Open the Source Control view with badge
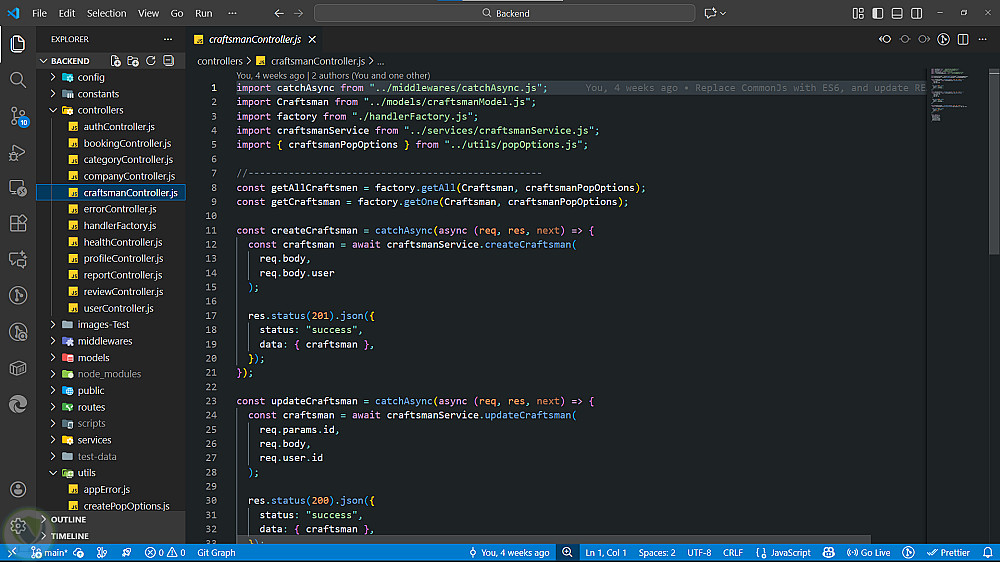The height and width of the screenshot is (562, 1000). coord(17,115)
